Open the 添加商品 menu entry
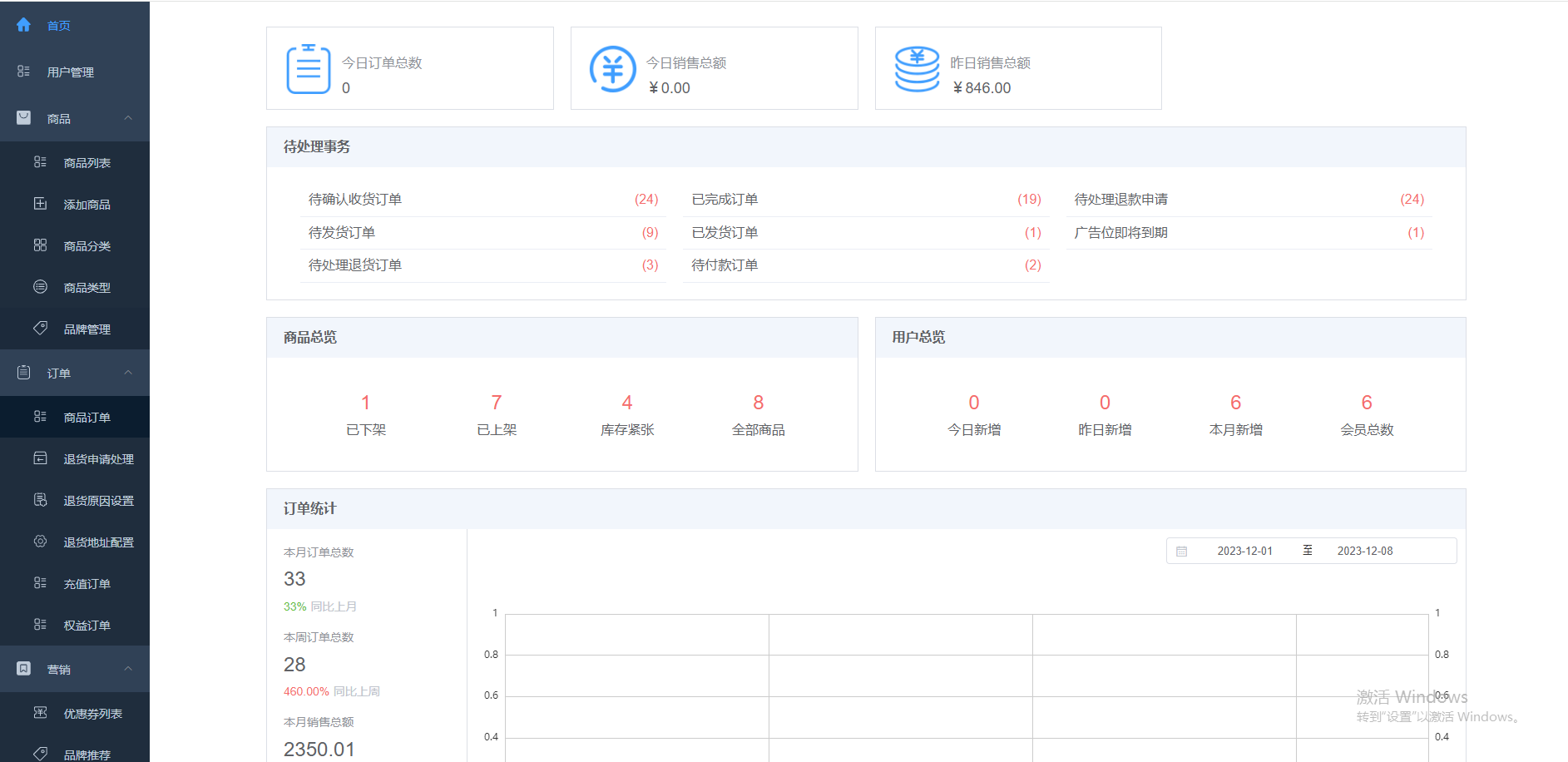Image resolution: width=1568 pixels, height=762 pixels. click(x=75, y=204)
